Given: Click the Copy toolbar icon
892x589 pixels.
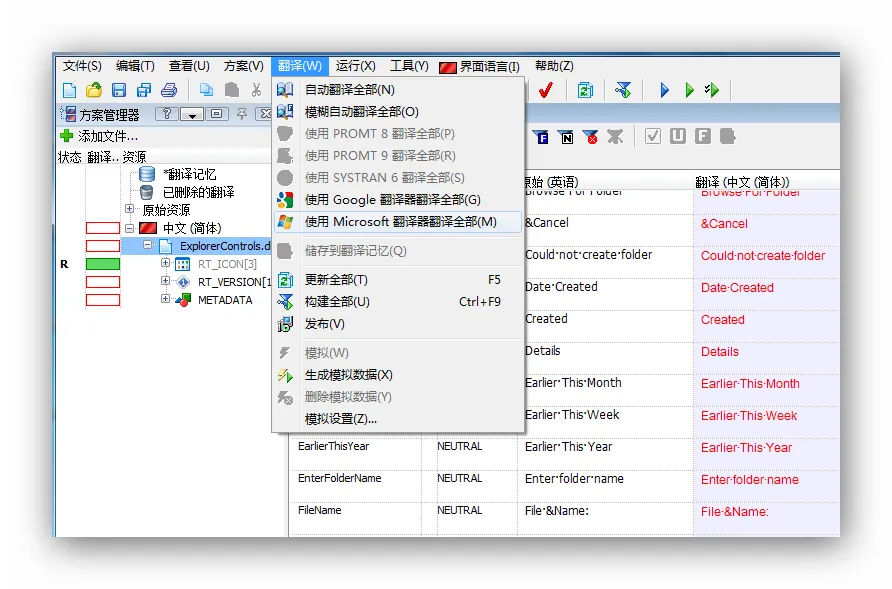Looking at the screenshot, I should 207,90.
